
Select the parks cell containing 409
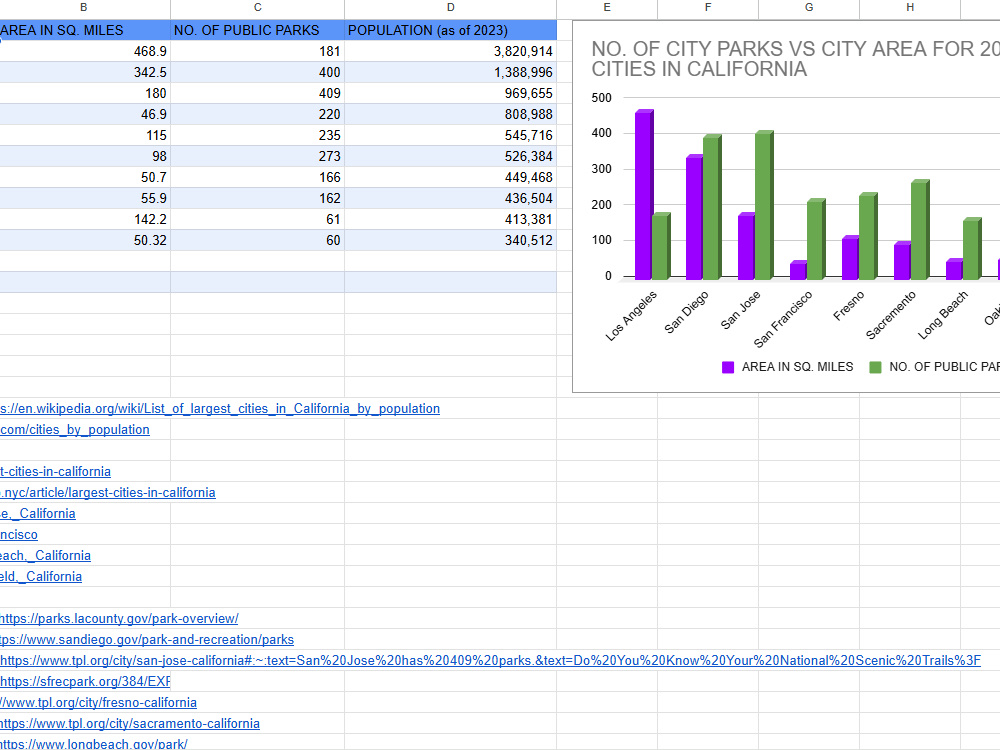click(258, 93)
